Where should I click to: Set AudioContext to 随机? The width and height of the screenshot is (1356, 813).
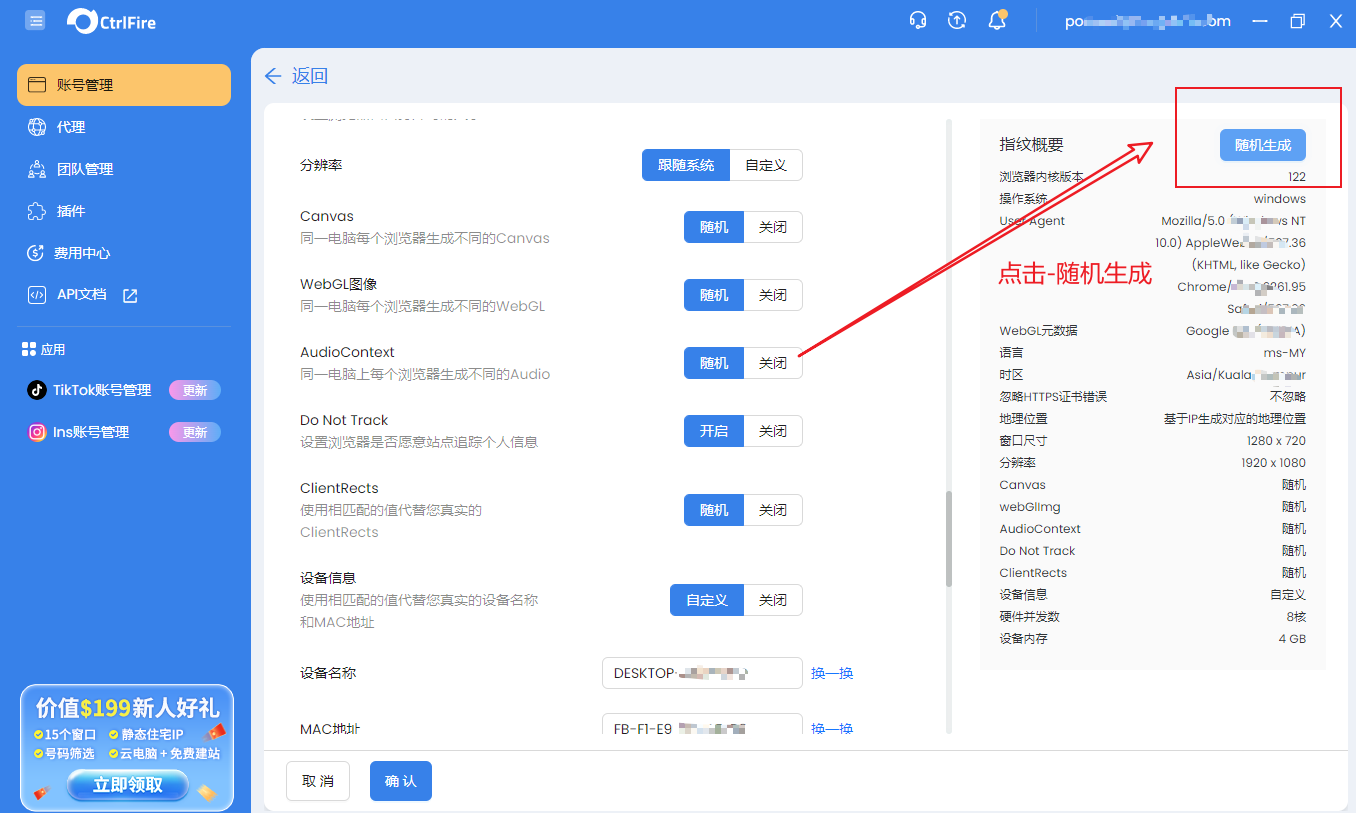tap(714, 363)
